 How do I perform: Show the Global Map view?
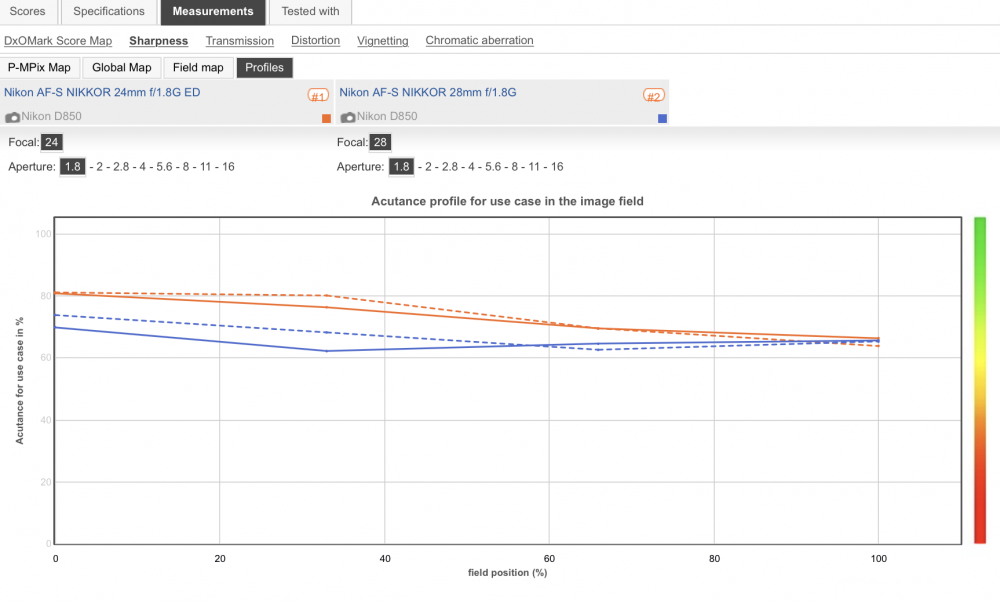pos(122,68)
